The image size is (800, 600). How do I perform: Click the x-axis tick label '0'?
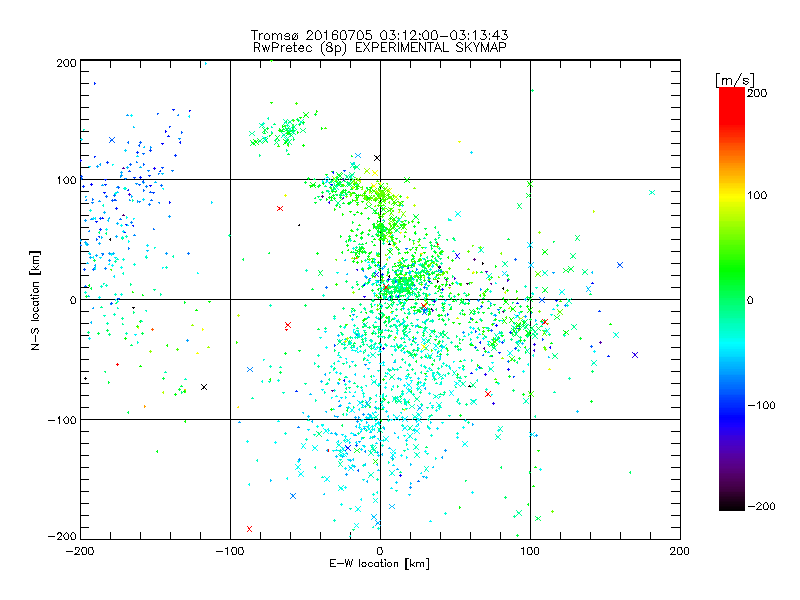tap(380, 552)
